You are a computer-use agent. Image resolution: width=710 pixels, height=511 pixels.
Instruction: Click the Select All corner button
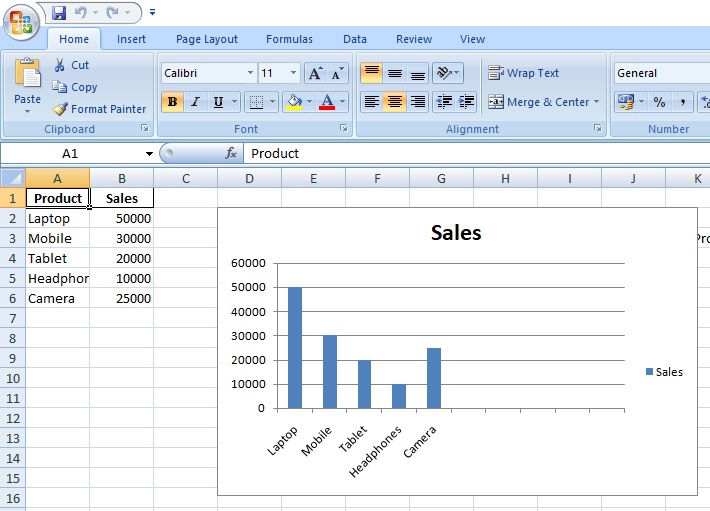tap(12, 178)
